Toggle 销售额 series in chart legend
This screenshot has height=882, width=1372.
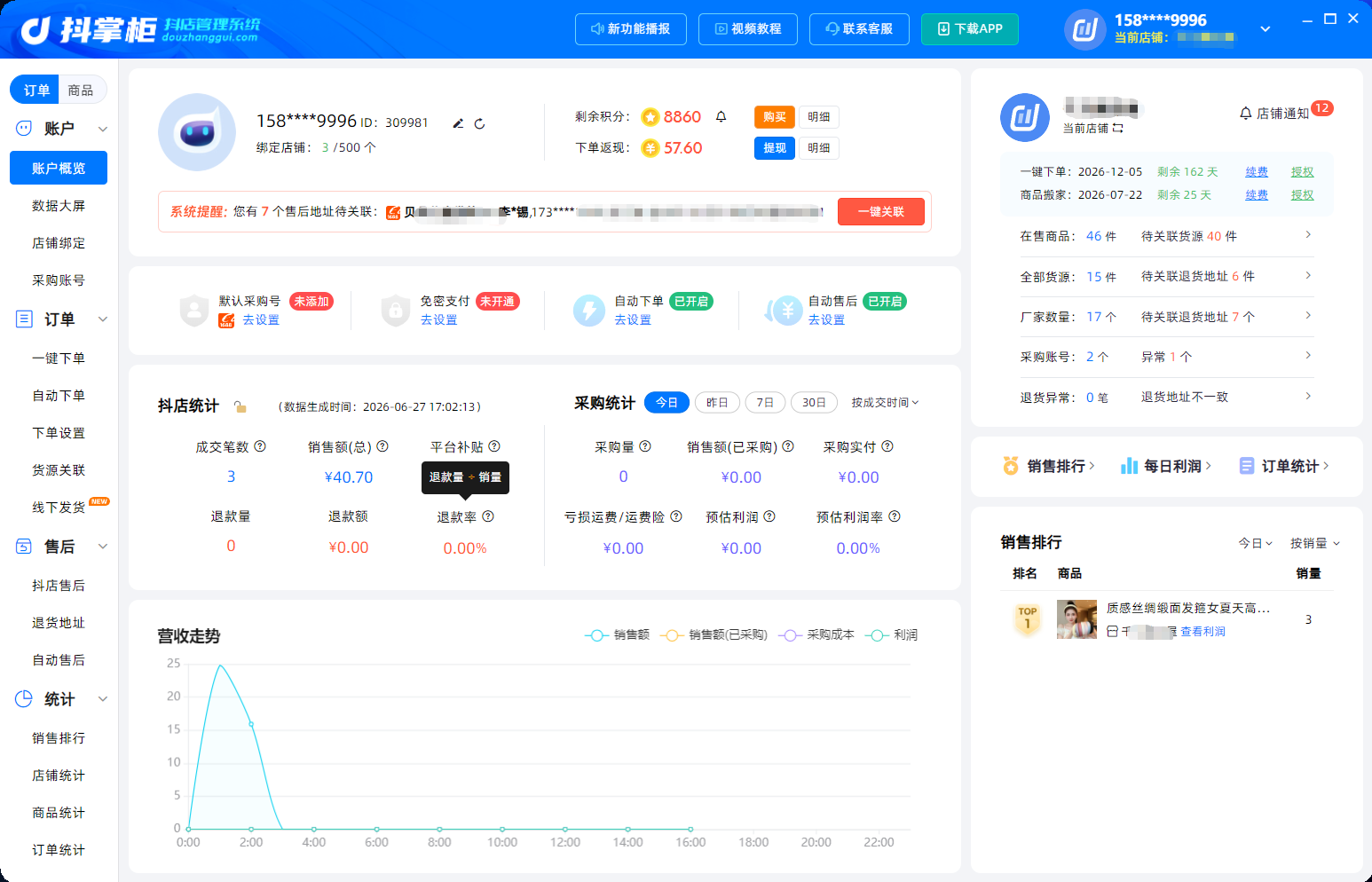tap(618, 635)
